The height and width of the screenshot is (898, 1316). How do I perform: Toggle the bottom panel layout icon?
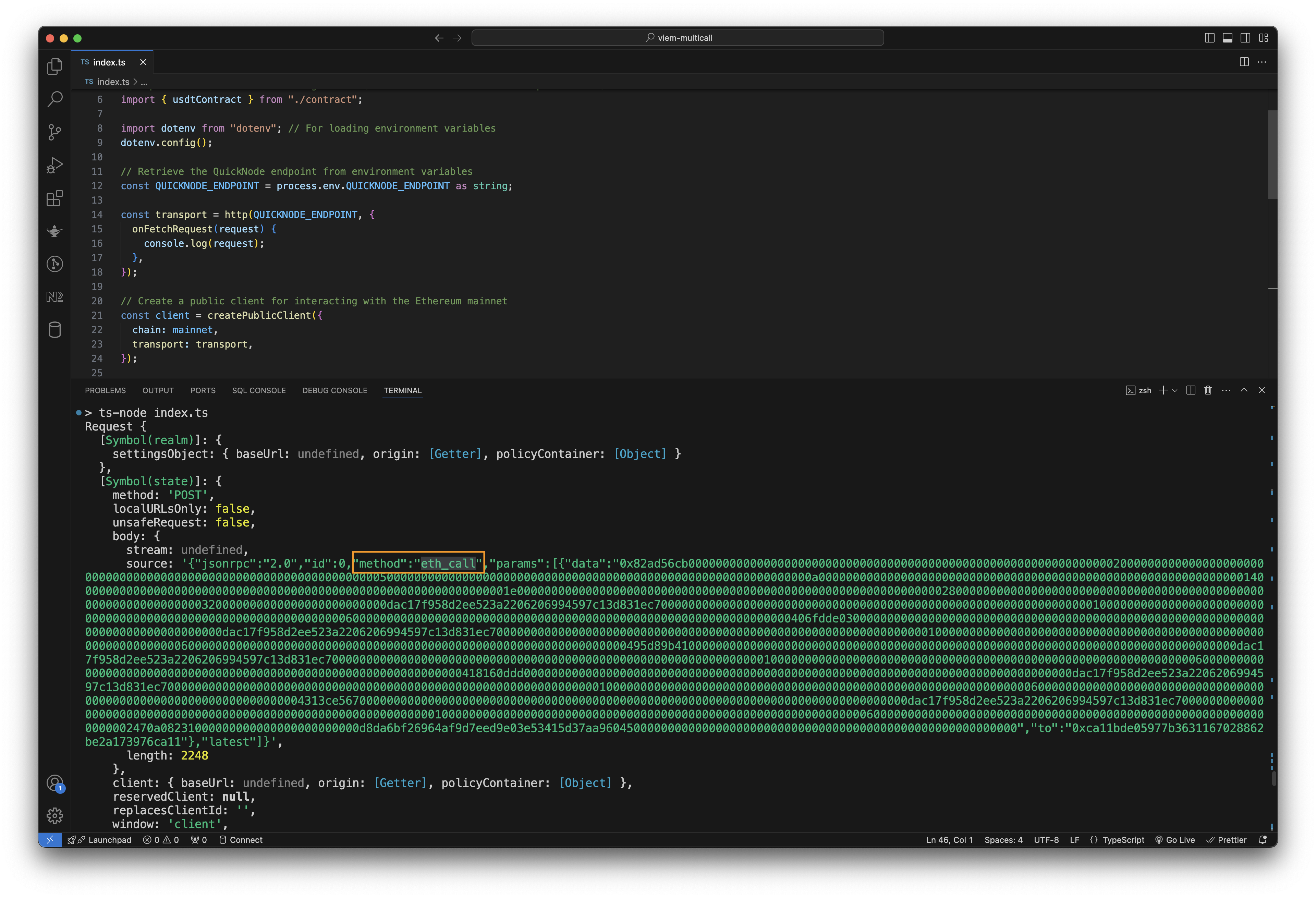[x=1227, y=38]
